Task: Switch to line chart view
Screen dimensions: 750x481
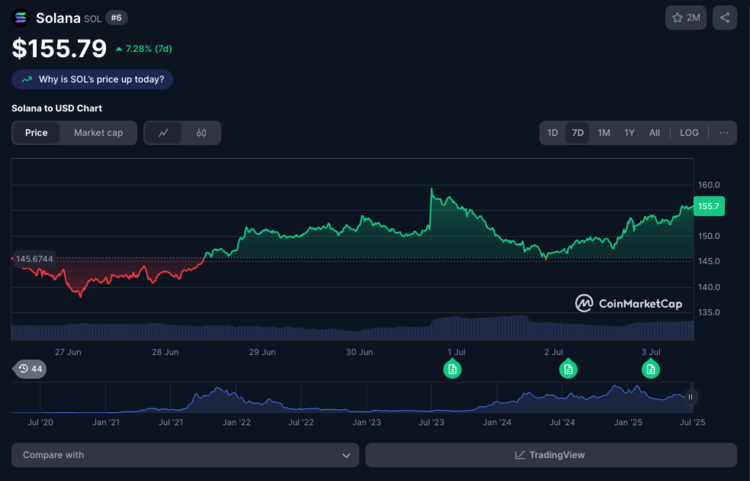Action: click(163, 133)
